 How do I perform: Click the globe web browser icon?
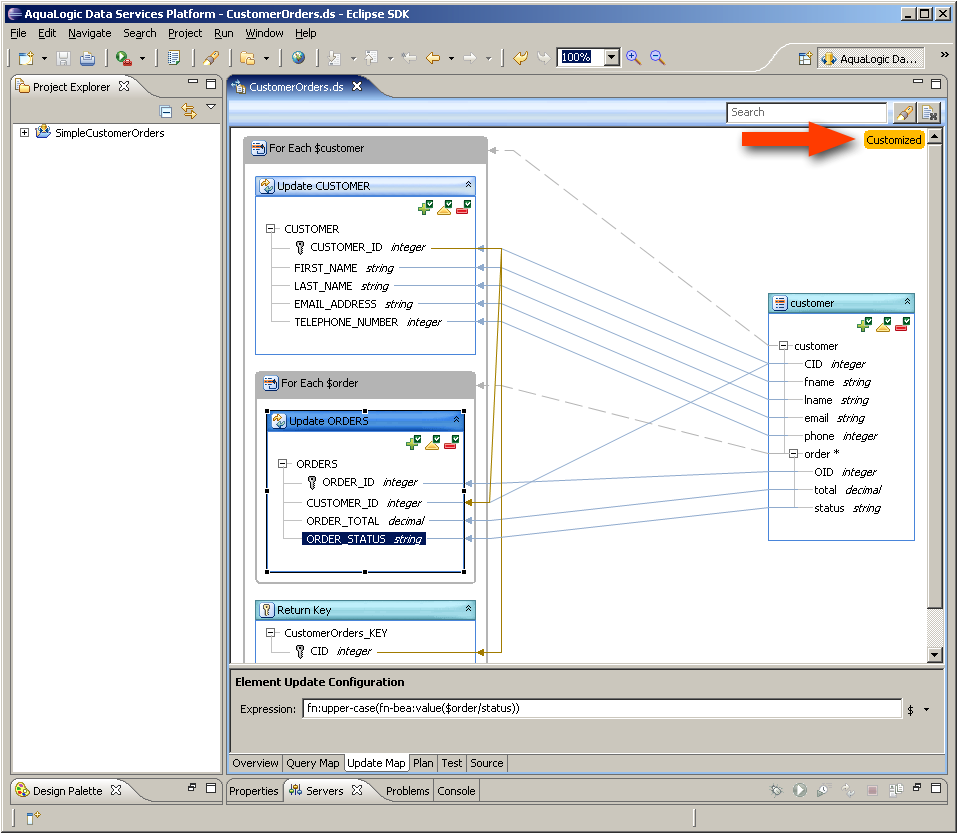coord(298,57)
